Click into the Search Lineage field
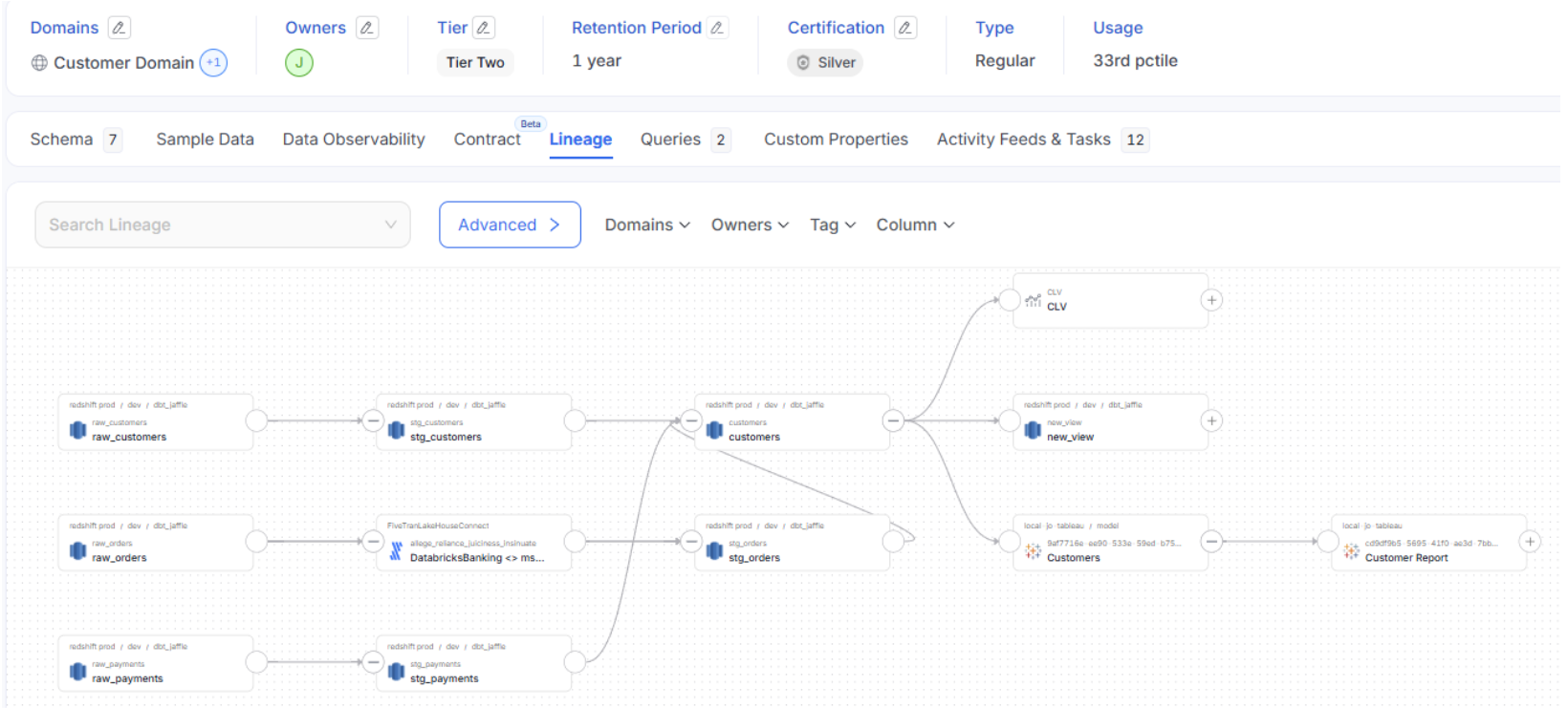Image resolution: width=1568 pixels, height=709 pixels. [210, 225]
